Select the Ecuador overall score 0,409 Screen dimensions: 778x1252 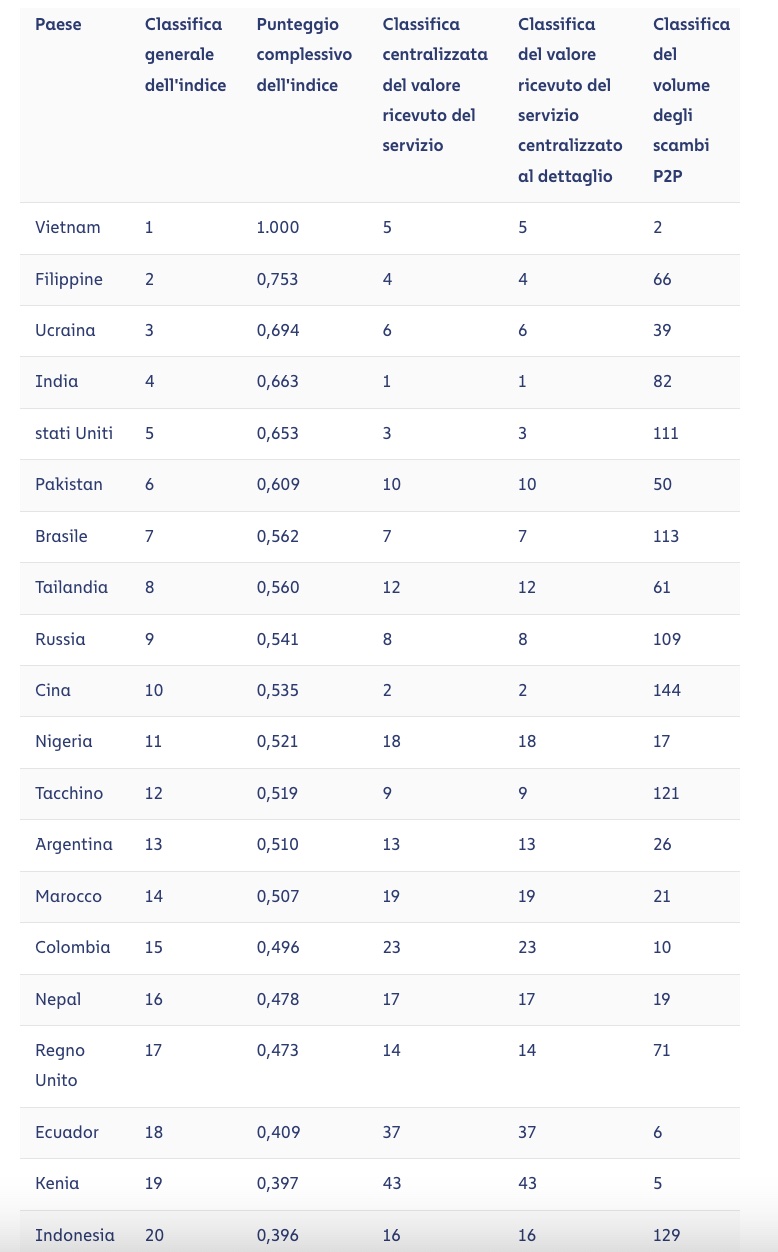[x=278, y=1132]
